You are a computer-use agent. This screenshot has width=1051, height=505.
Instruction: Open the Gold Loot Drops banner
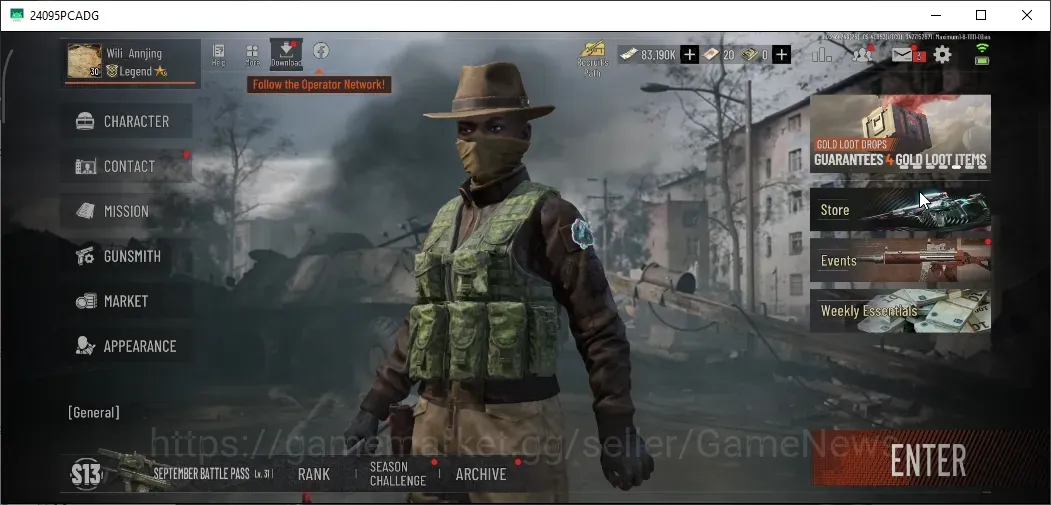900,133
